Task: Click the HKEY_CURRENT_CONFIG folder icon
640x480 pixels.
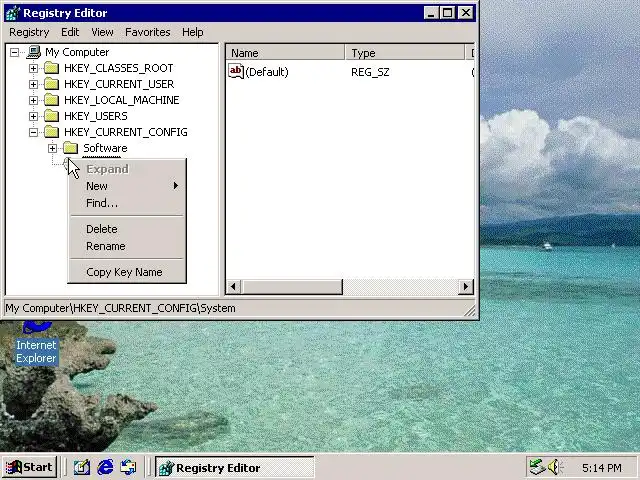Action: pyautogui.click(x=51, y=132)
